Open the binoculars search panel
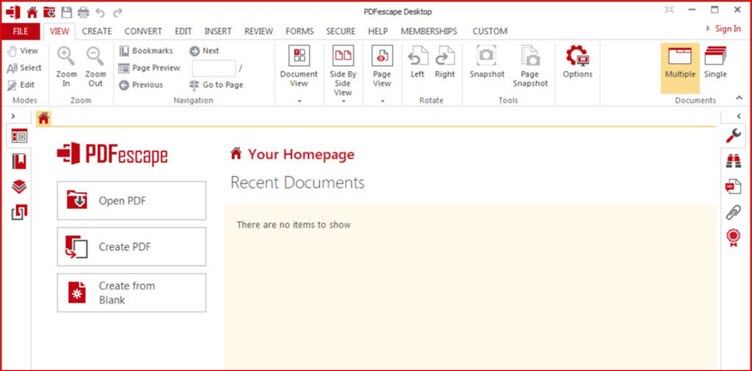The height and width of the screenshot is (371, 752). tap(733, 162)
